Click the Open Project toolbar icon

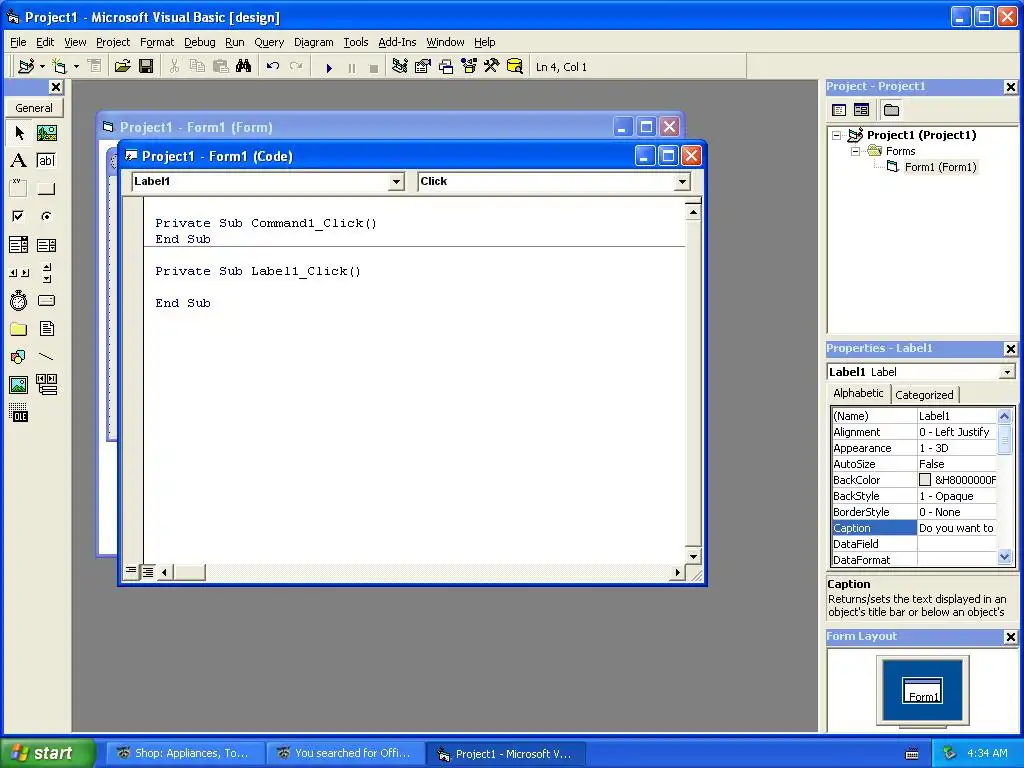(x=123, y=66)
